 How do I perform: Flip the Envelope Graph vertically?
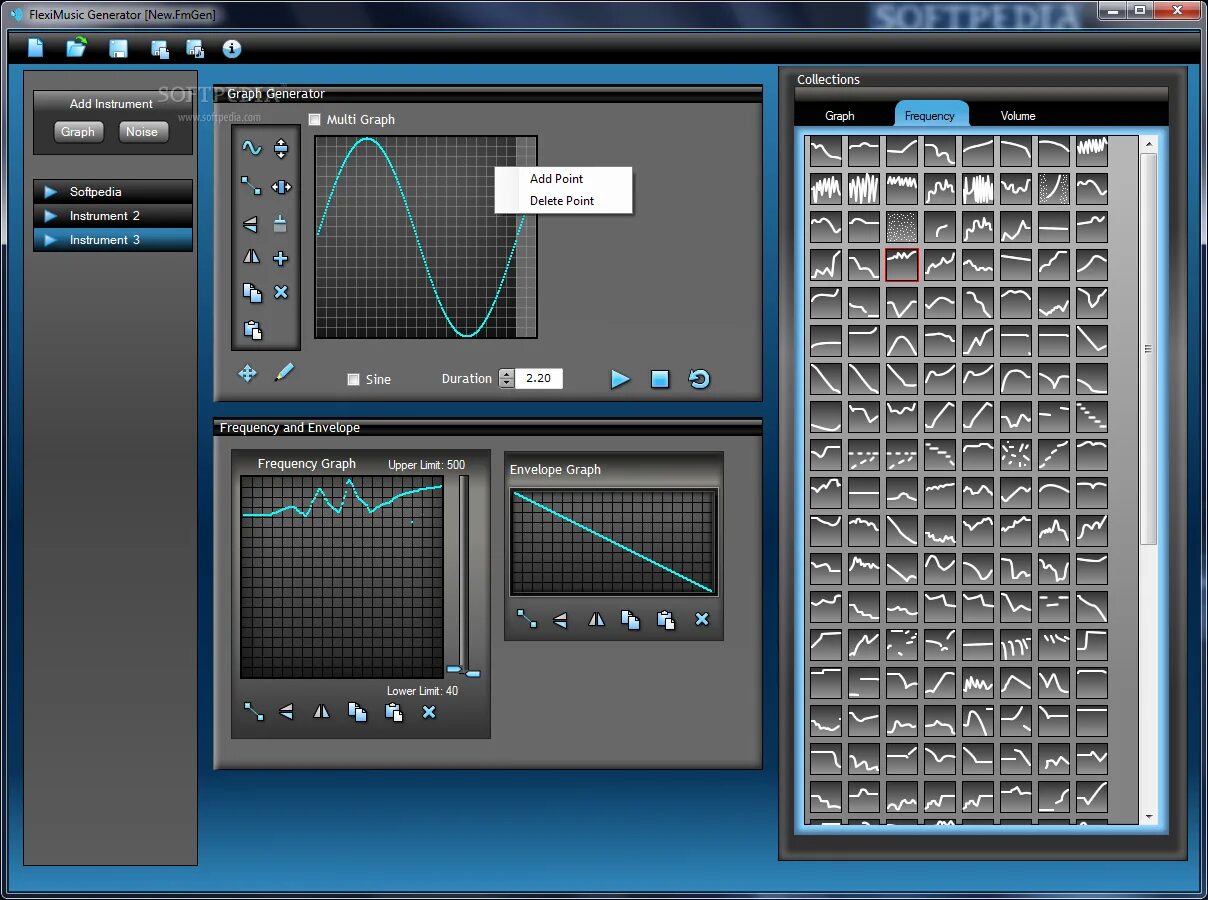pyautogui.click(x=560, y=620)
